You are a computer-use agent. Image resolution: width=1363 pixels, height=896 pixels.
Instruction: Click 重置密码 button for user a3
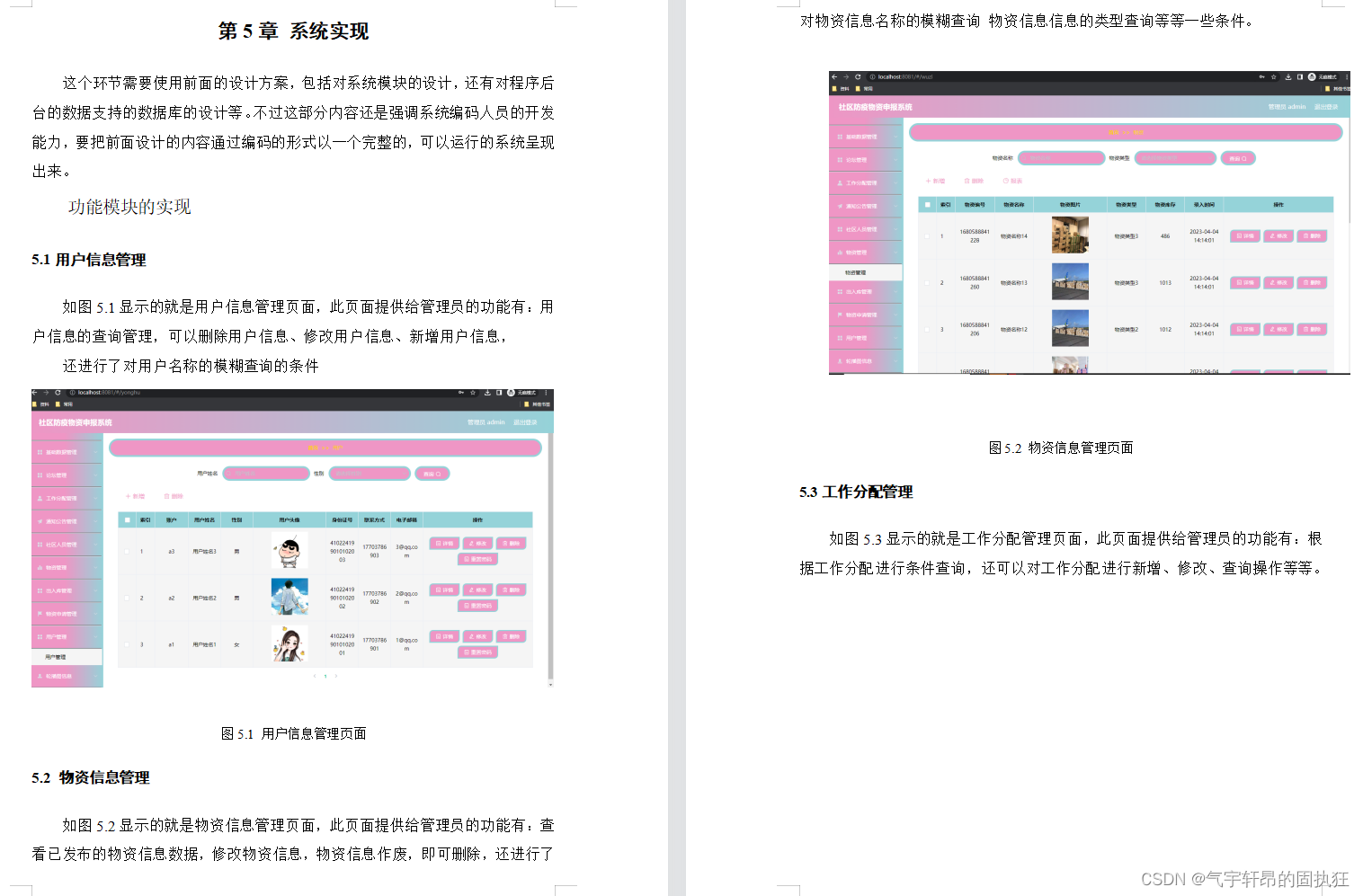click(477, 559)
